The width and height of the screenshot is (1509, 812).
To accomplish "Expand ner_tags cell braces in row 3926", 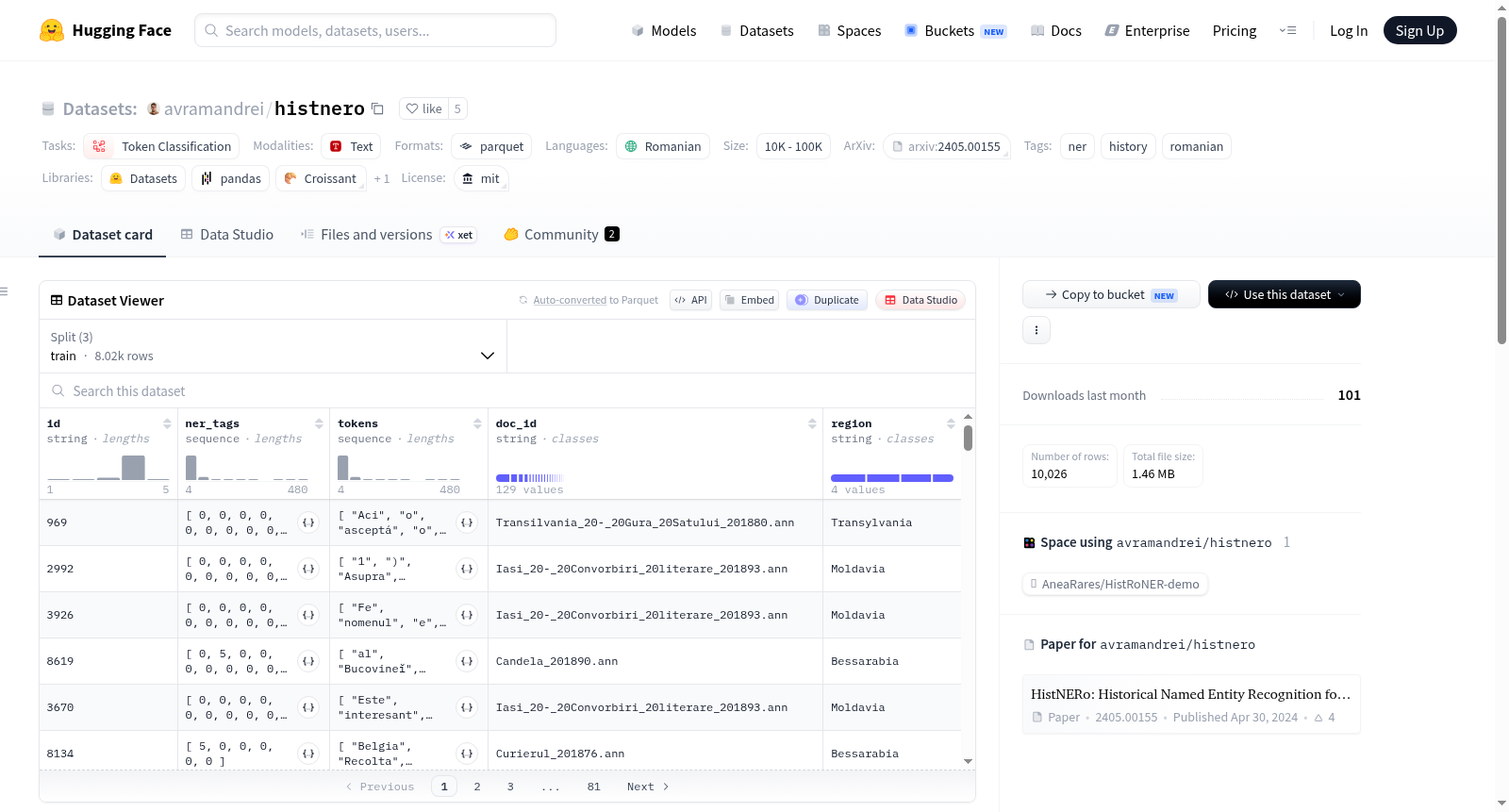I will [308, 615].
